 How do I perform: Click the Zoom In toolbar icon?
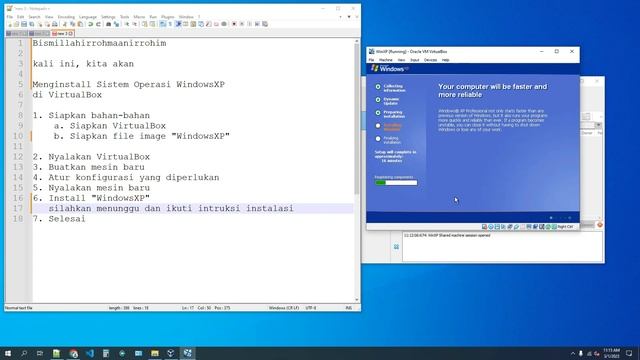pyautogui.click(x=127, y=24)
